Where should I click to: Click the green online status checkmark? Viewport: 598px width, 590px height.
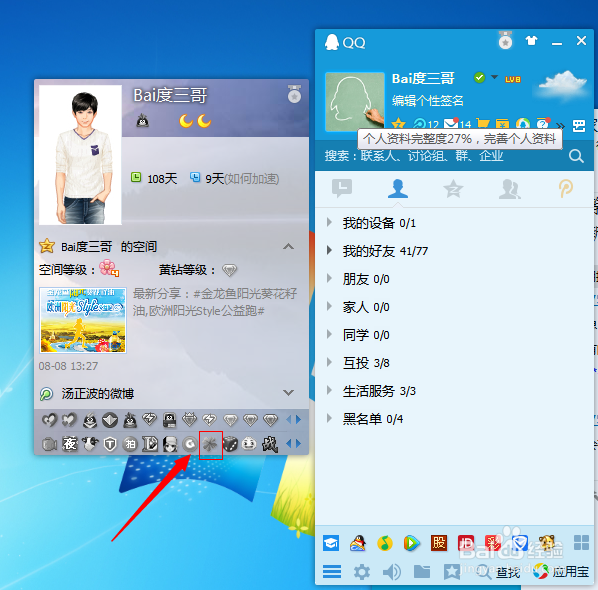point(479,77)
